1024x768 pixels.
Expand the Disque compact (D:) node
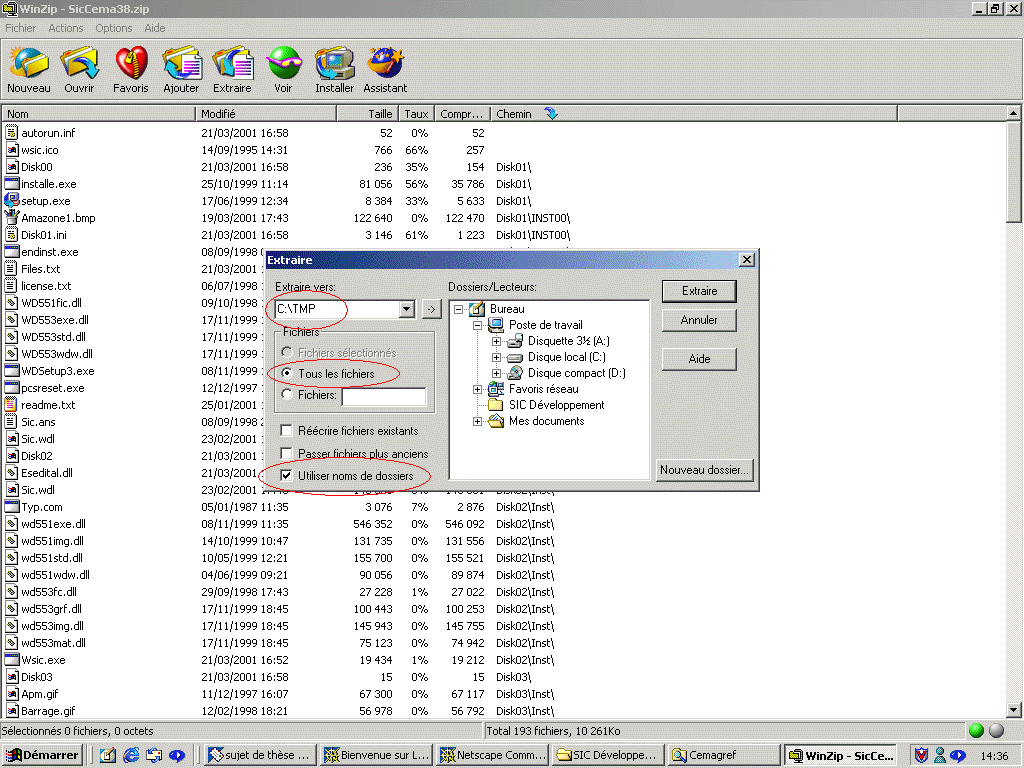click(496, 373)
